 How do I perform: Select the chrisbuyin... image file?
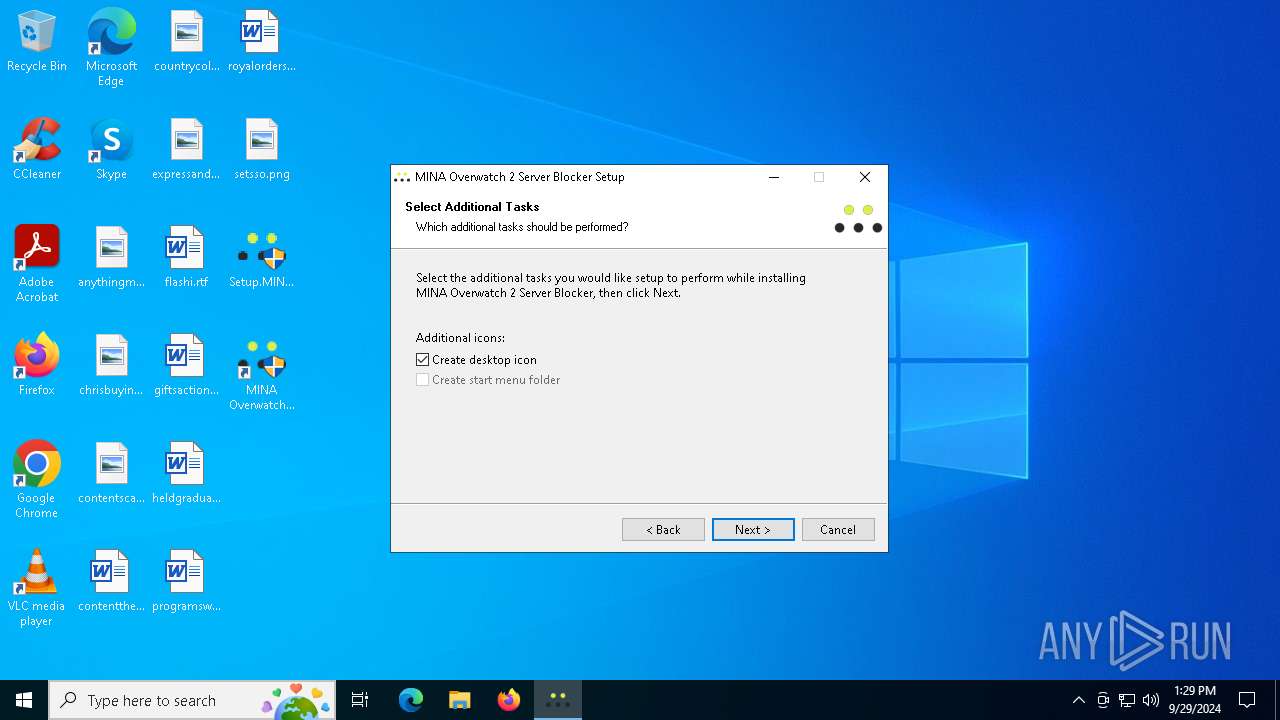(111, 366)
